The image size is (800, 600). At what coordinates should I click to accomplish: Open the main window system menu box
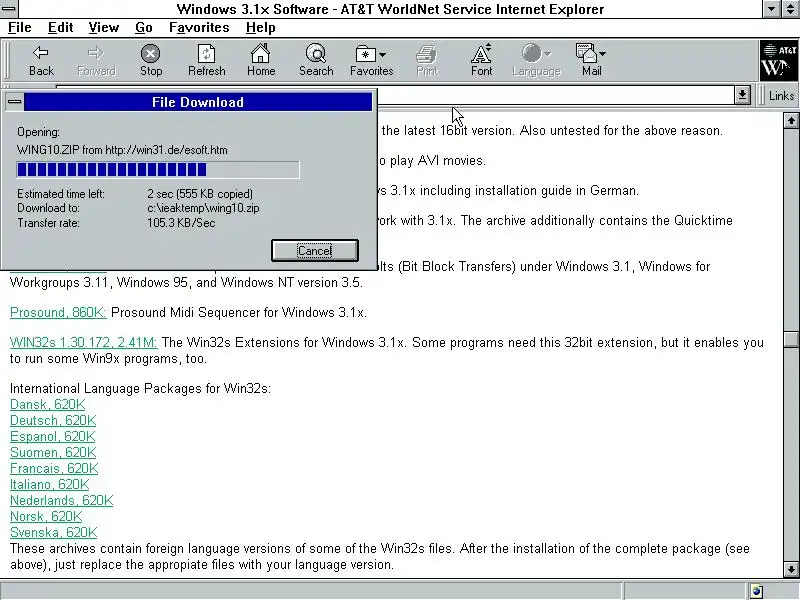click(9, 9)
